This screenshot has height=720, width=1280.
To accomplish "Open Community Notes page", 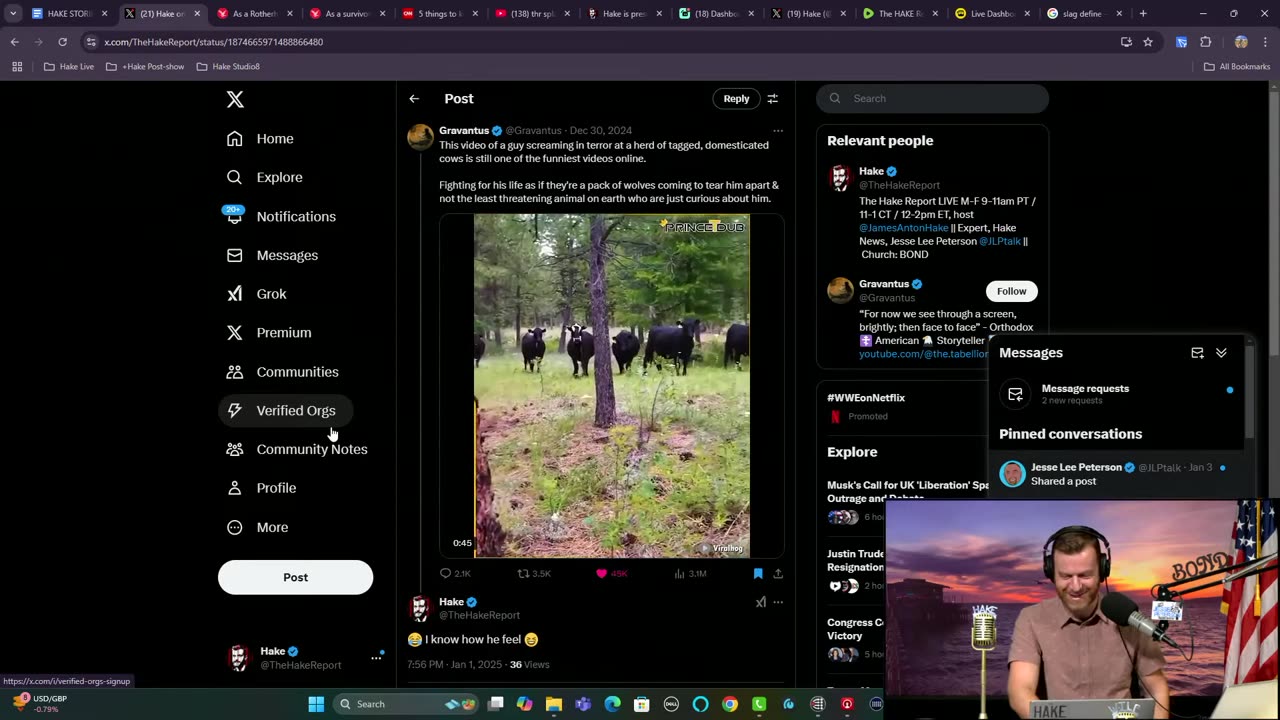I will click(297, 449).
